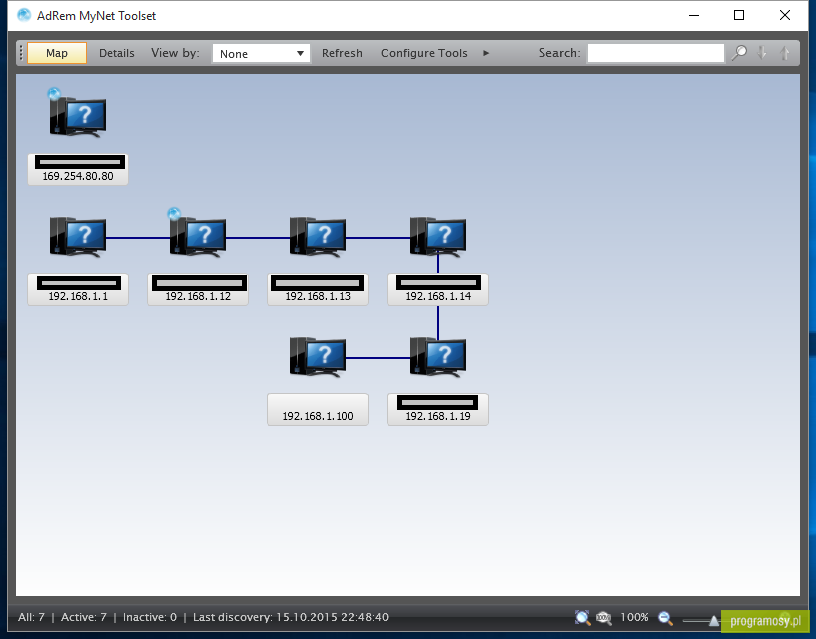Image resolution: width=816 pixels, height=639 pixels.
Task: Open the View by dropdown
Action: (261, 53)
